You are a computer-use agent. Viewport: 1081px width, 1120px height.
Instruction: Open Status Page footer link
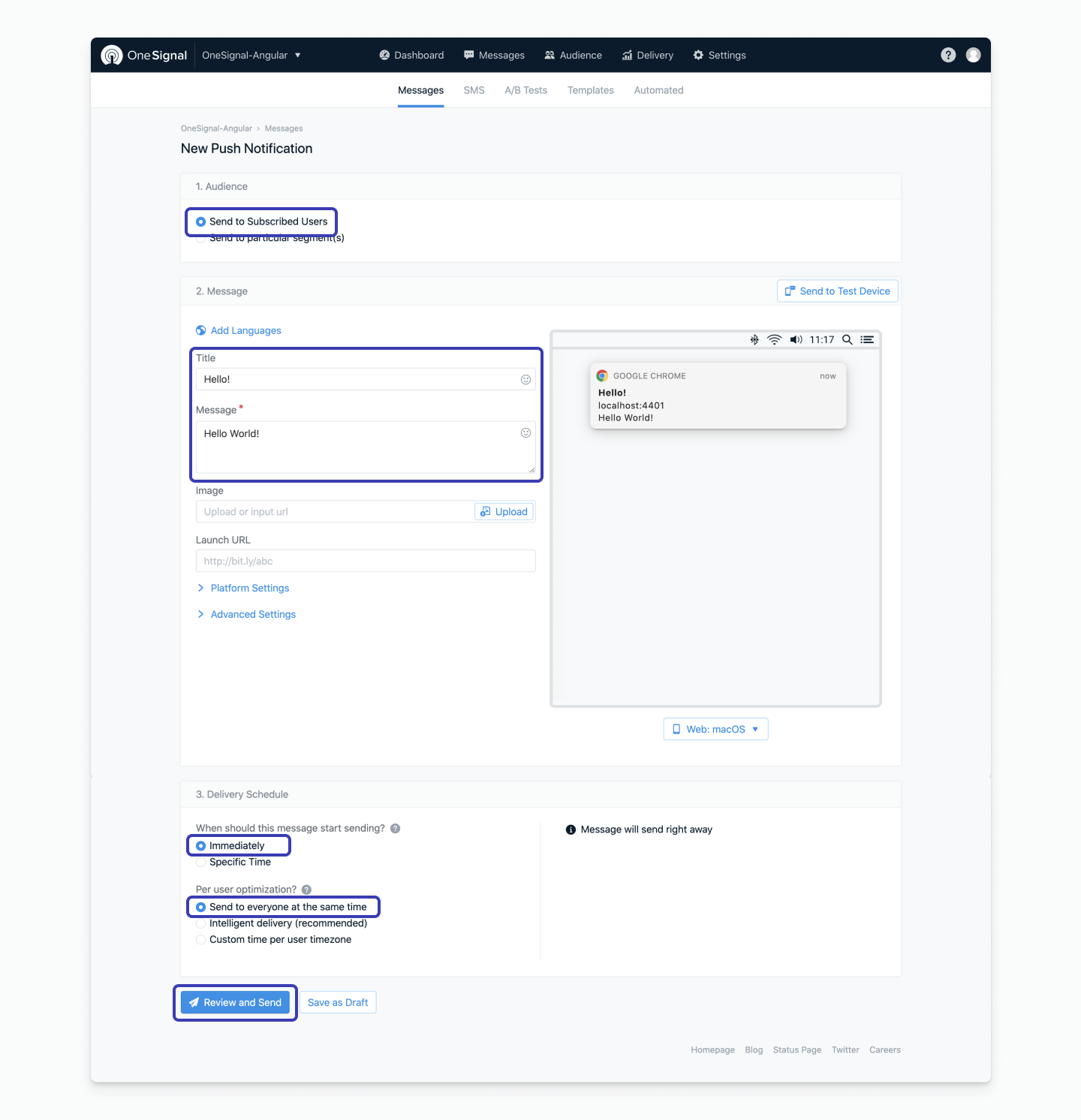pos(796,1050)
